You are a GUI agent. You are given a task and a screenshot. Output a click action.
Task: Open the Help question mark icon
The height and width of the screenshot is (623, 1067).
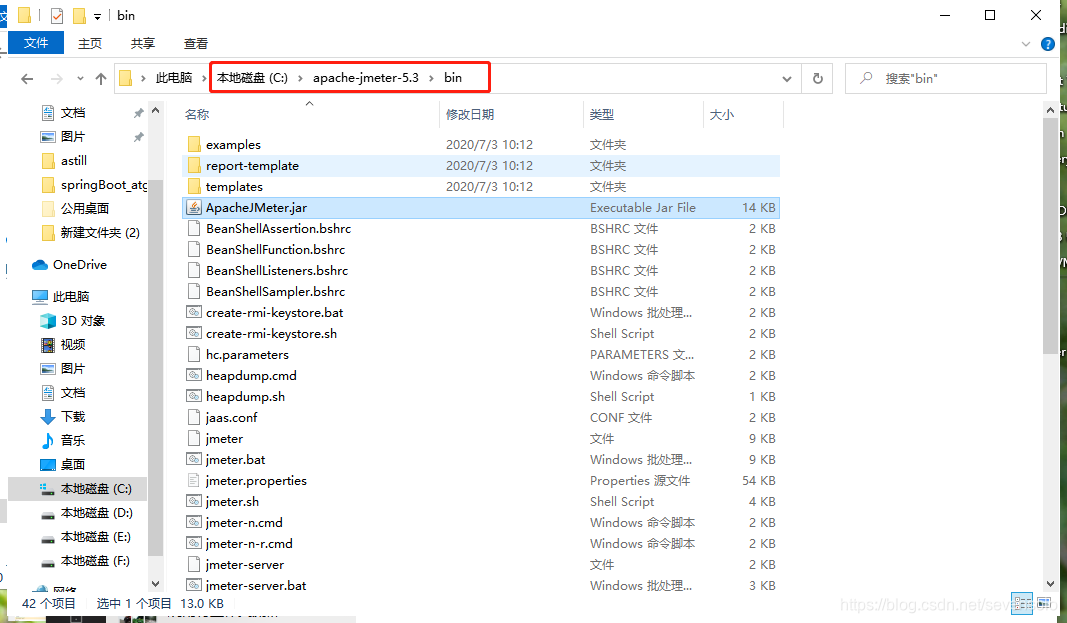(x=1048, y=44)
